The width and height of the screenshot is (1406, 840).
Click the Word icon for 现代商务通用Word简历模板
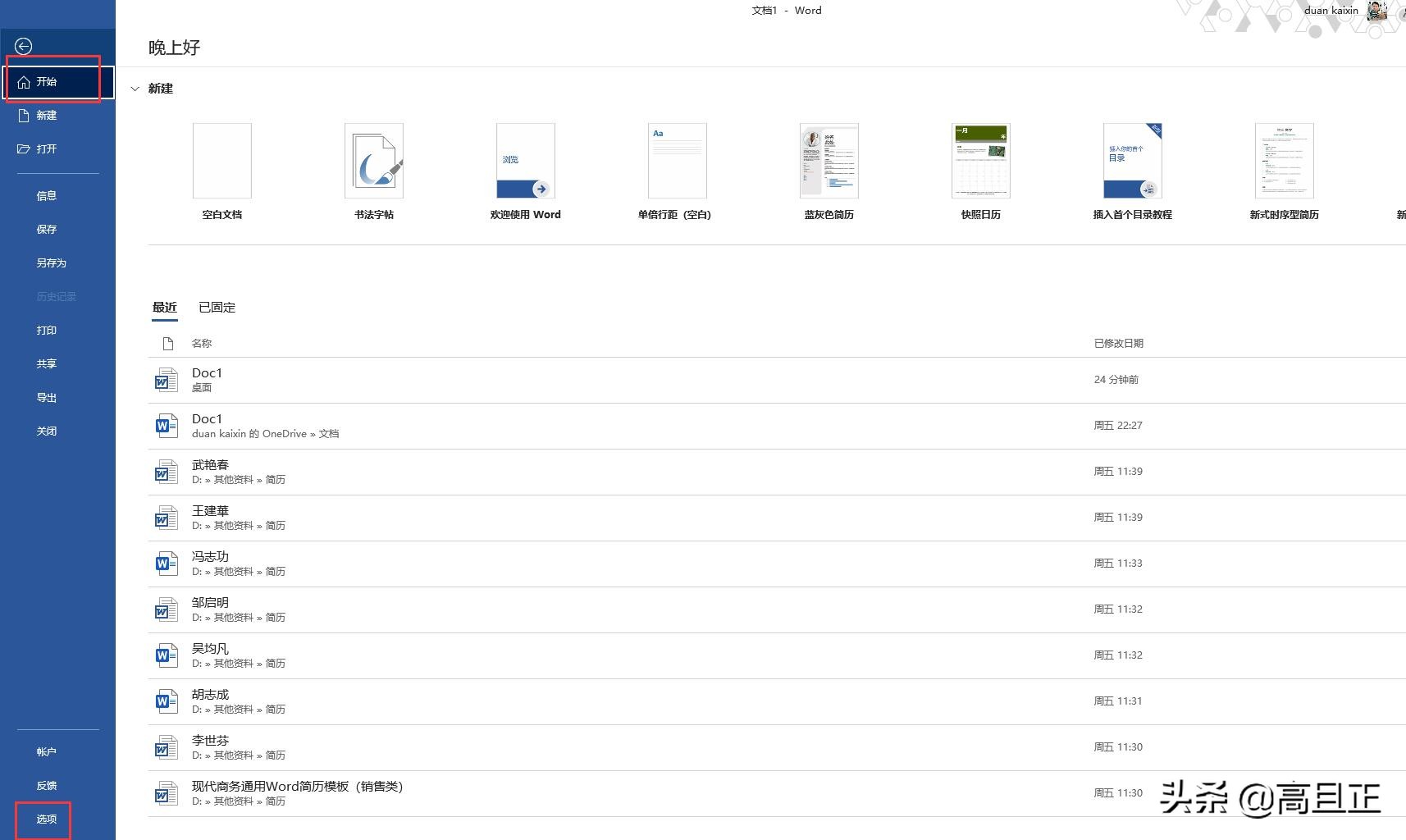(167, 793)
